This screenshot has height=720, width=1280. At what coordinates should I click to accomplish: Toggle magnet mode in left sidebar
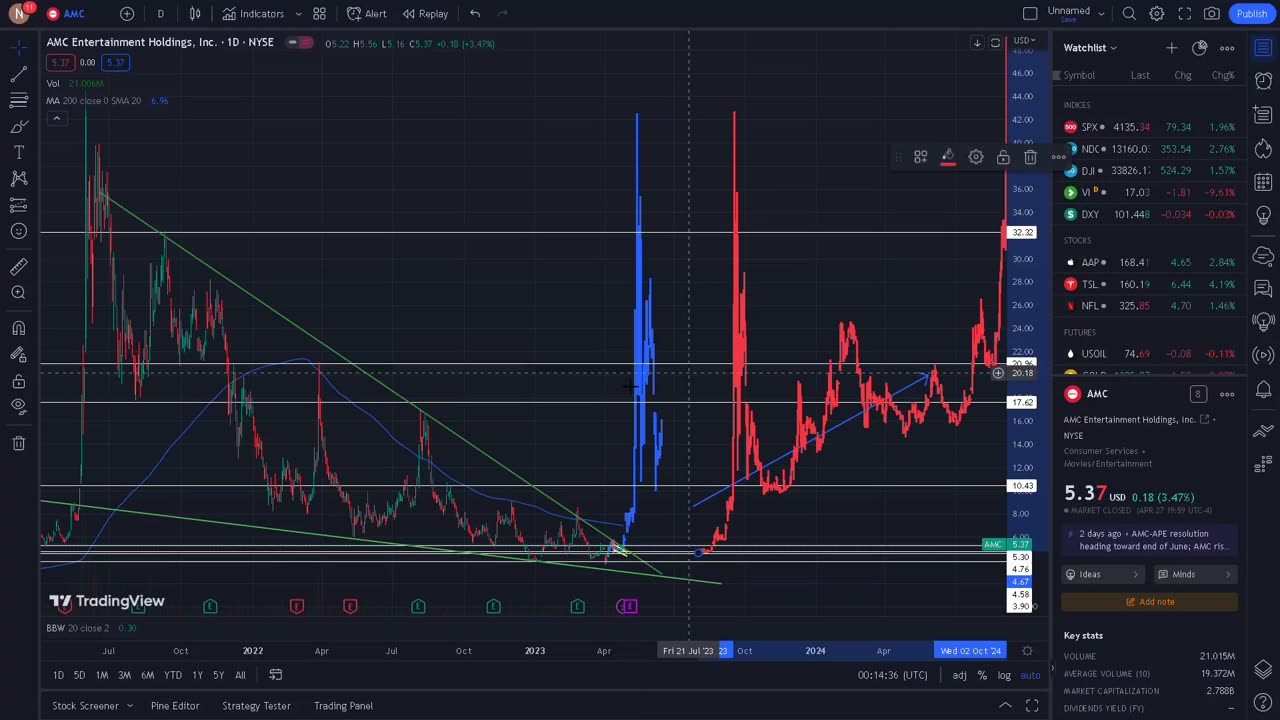coord(18,328)
